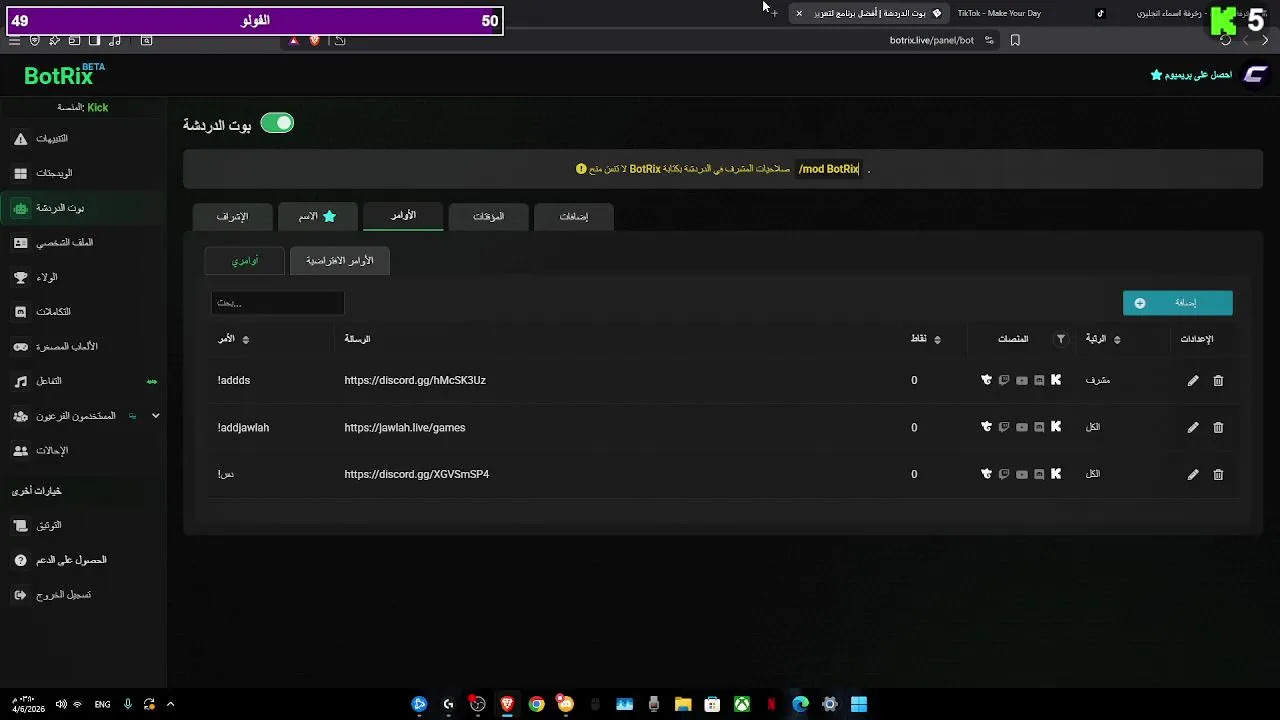The width and height of the screenshot is (1280, 720).
Task: Edit the !addds command with pencil
Action: tap(1193, 380)
